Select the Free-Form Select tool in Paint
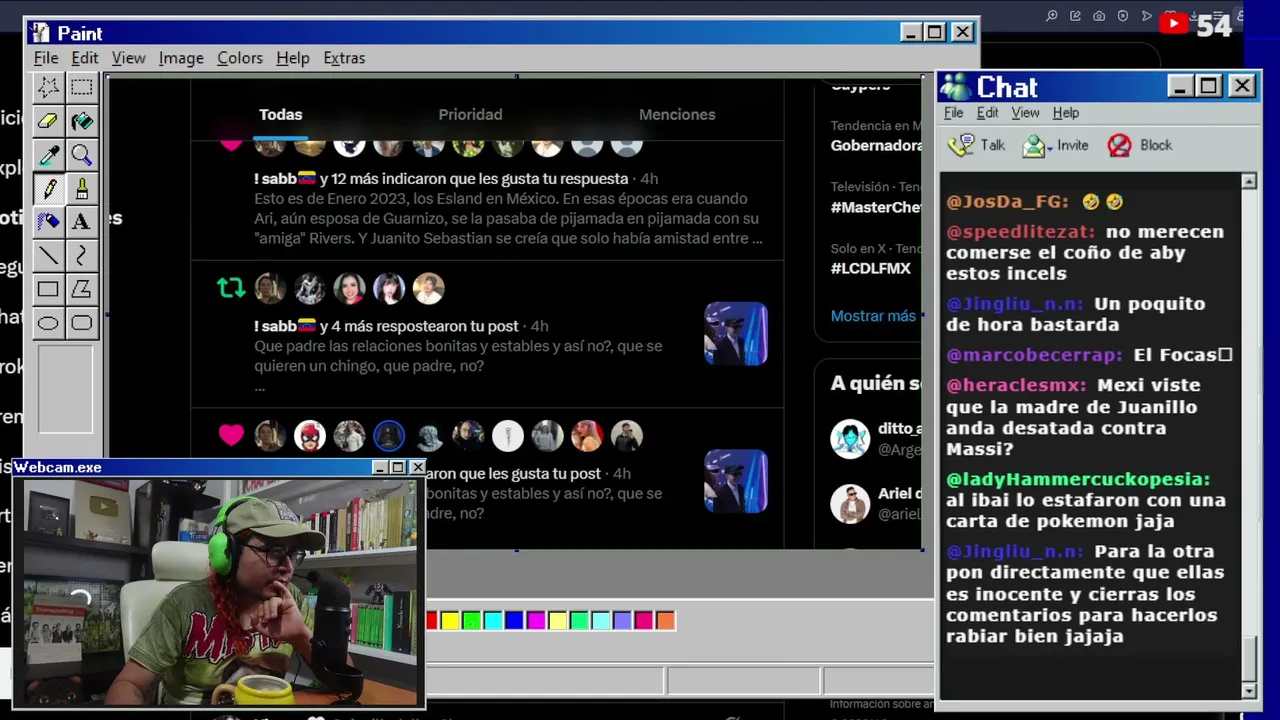 pos(48,87)
